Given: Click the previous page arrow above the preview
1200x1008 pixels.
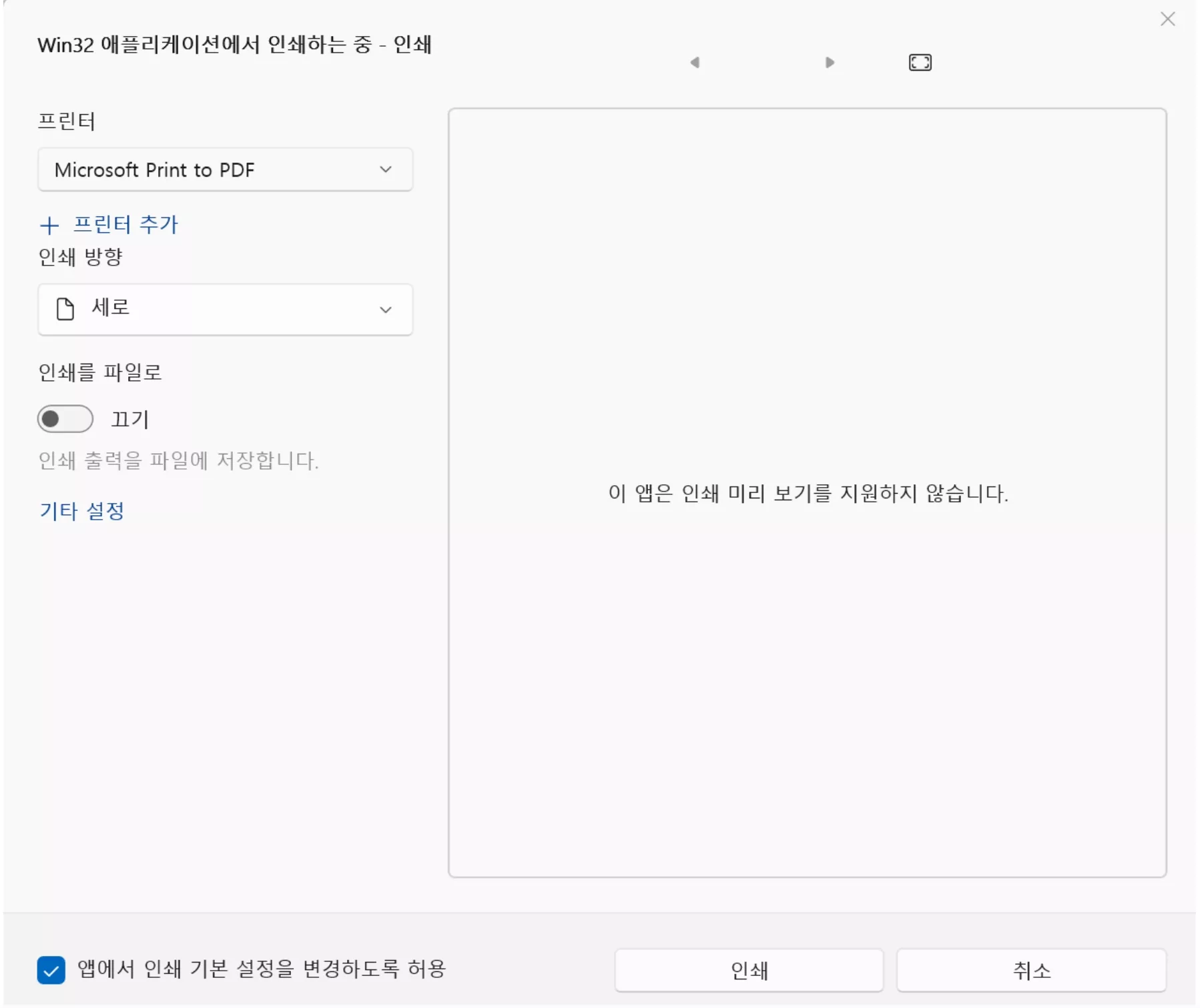Looking at the screenshot, I should [x=694, y=62].
